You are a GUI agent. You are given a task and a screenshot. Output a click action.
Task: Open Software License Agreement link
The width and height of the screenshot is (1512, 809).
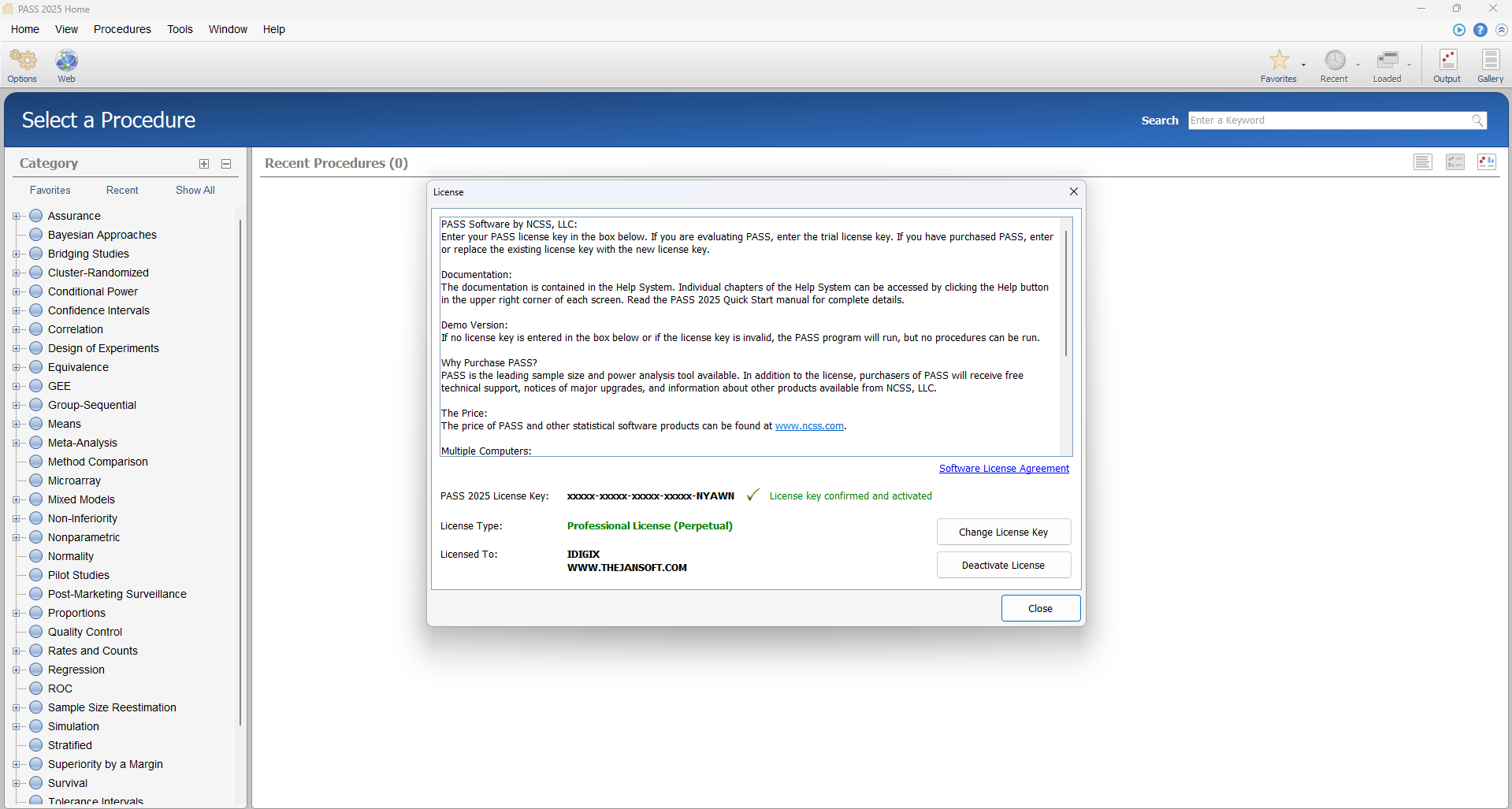pyautogui.click(x=1004, y=468)
